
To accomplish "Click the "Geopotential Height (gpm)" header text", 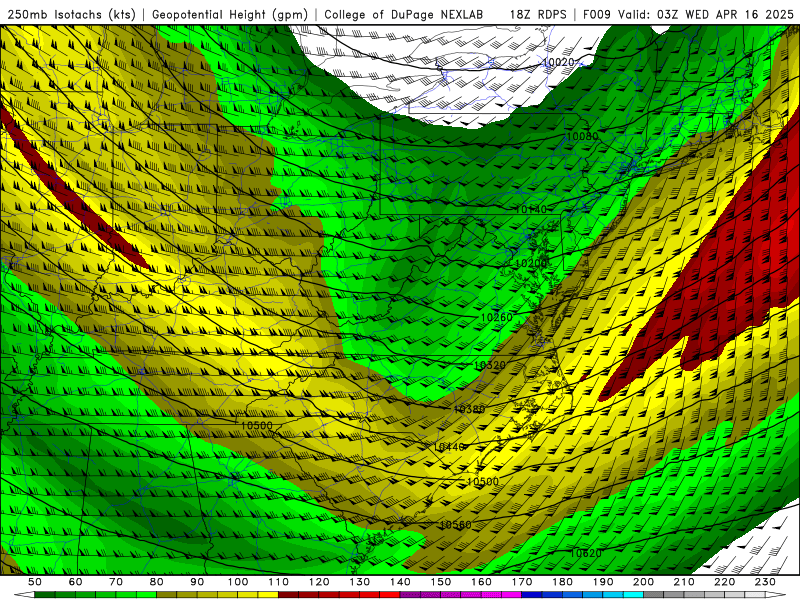I will pos(230,15).
